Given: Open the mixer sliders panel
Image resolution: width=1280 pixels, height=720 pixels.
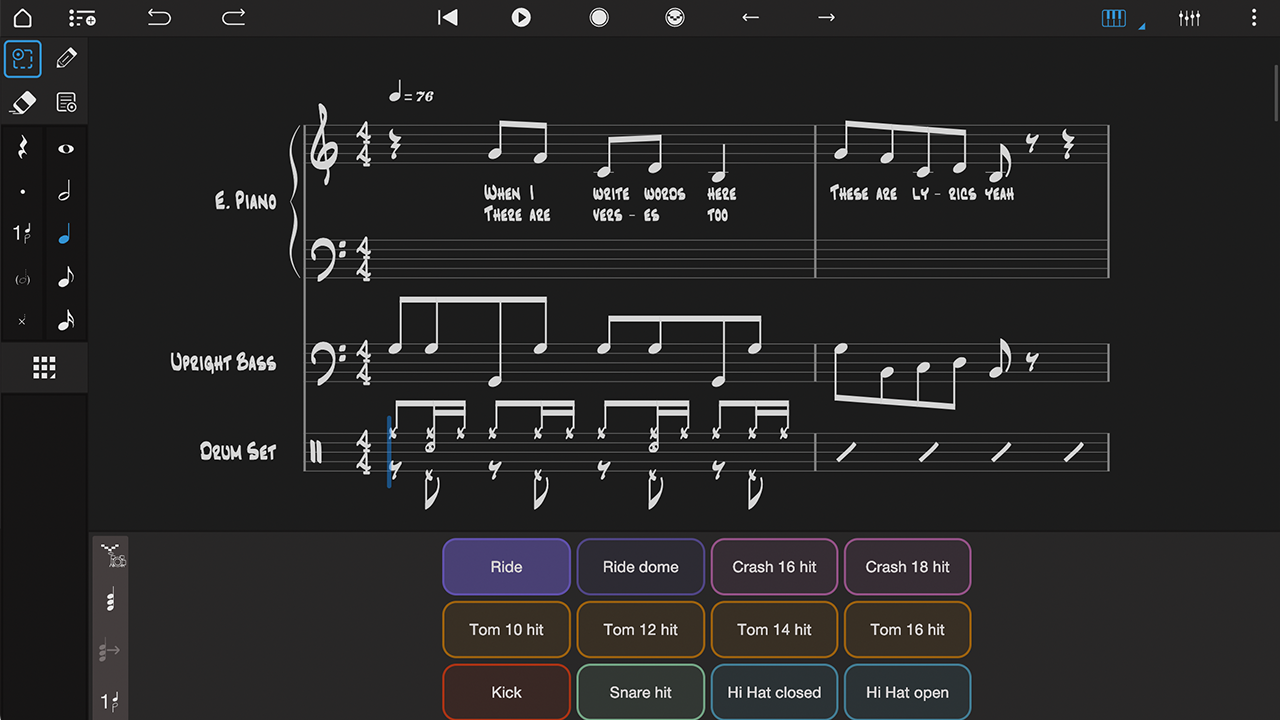Looking at the screenshot, I should tap(1189, 18).
